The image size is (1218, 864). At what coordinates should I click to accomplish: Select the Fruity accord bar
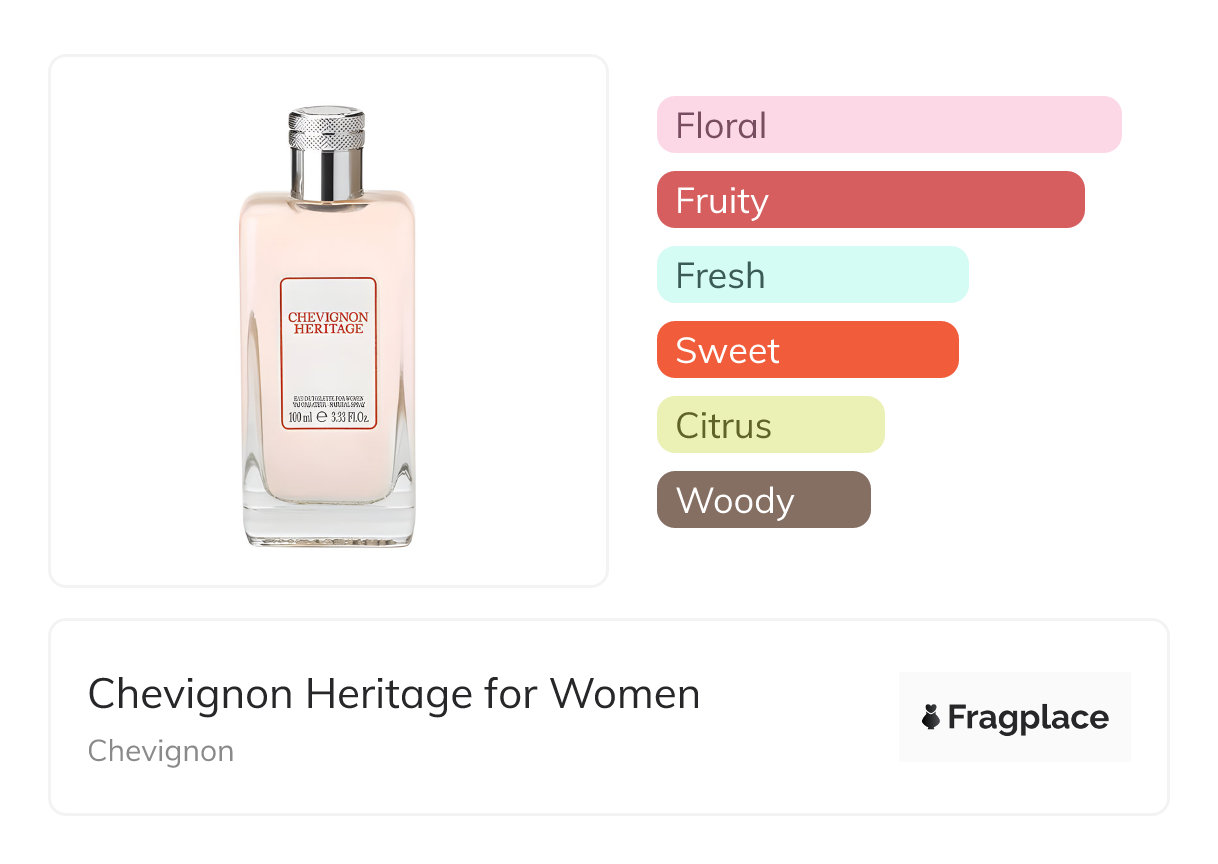871,200
